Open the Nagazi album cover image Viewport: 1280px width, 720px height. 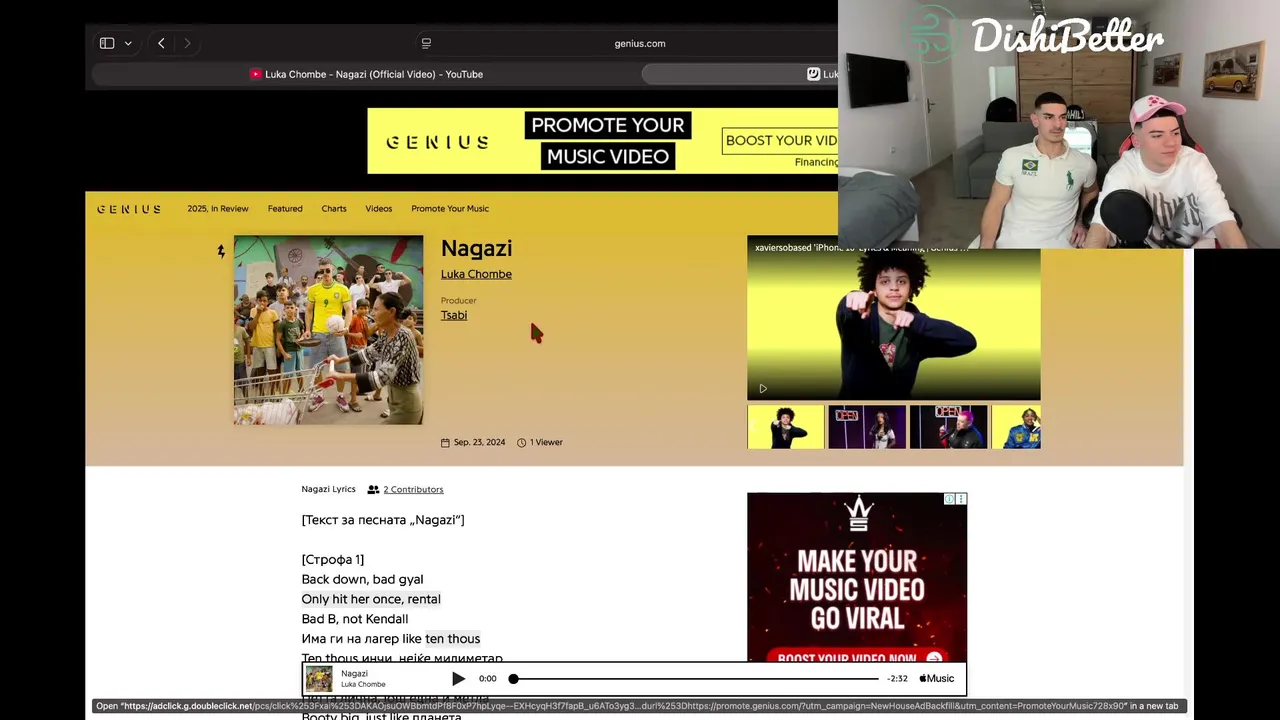(328, 330)
